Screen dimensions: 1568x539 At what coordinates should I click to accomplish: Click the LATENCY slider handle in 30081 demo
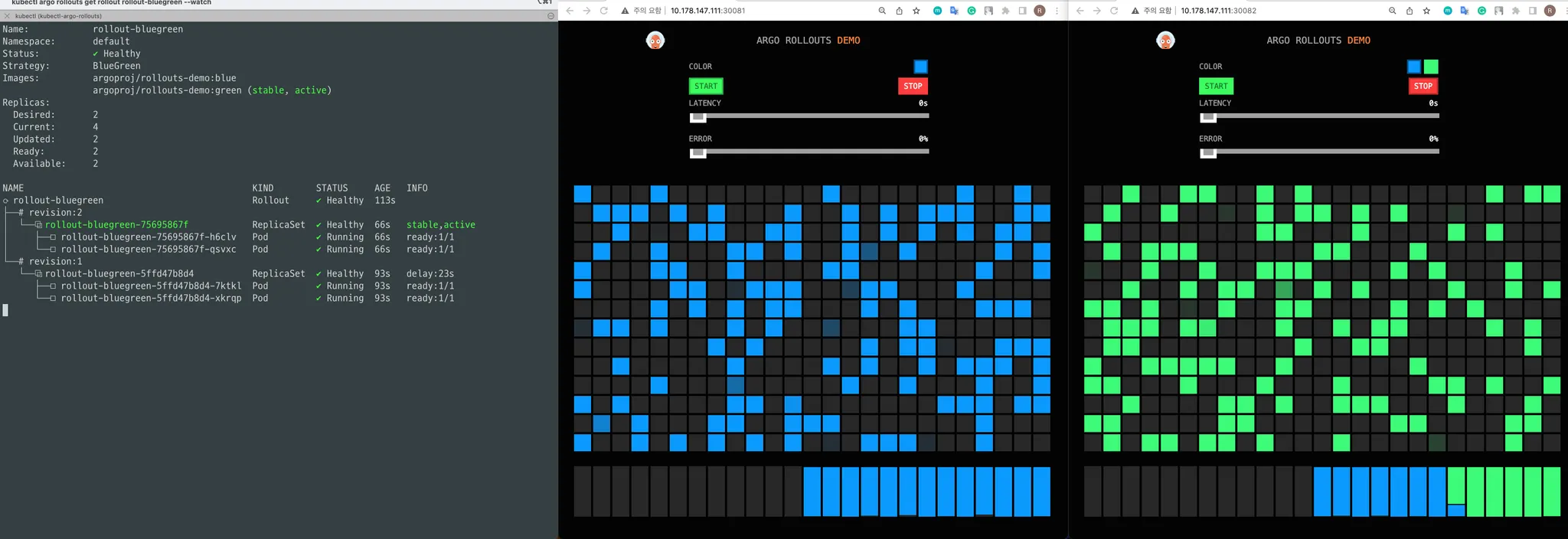click(697, 117)
